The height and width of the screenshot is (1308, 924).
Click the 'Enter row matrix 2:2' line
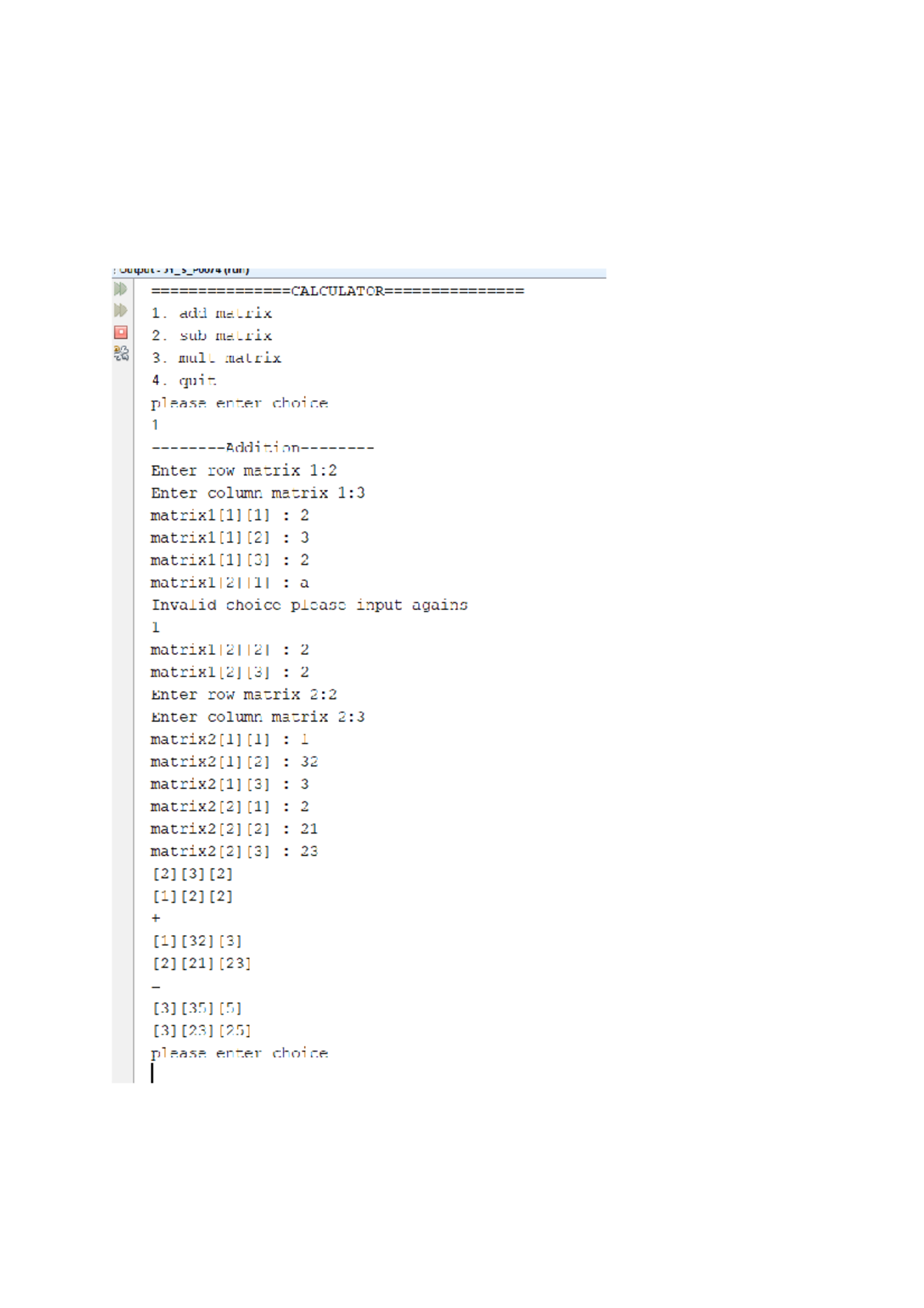[x=244, y=695]
